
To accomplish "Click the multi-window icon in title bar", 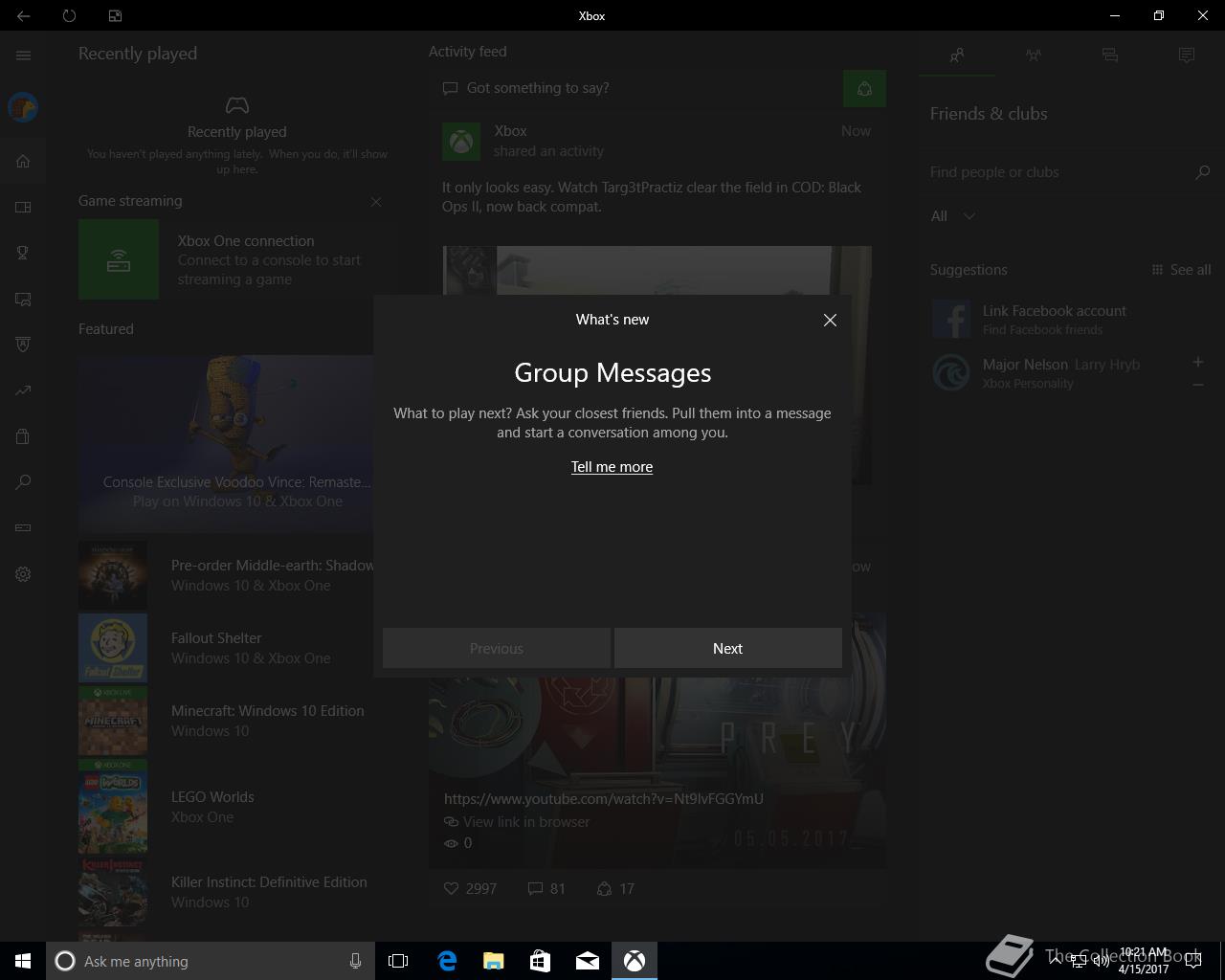I will point(115,15).
